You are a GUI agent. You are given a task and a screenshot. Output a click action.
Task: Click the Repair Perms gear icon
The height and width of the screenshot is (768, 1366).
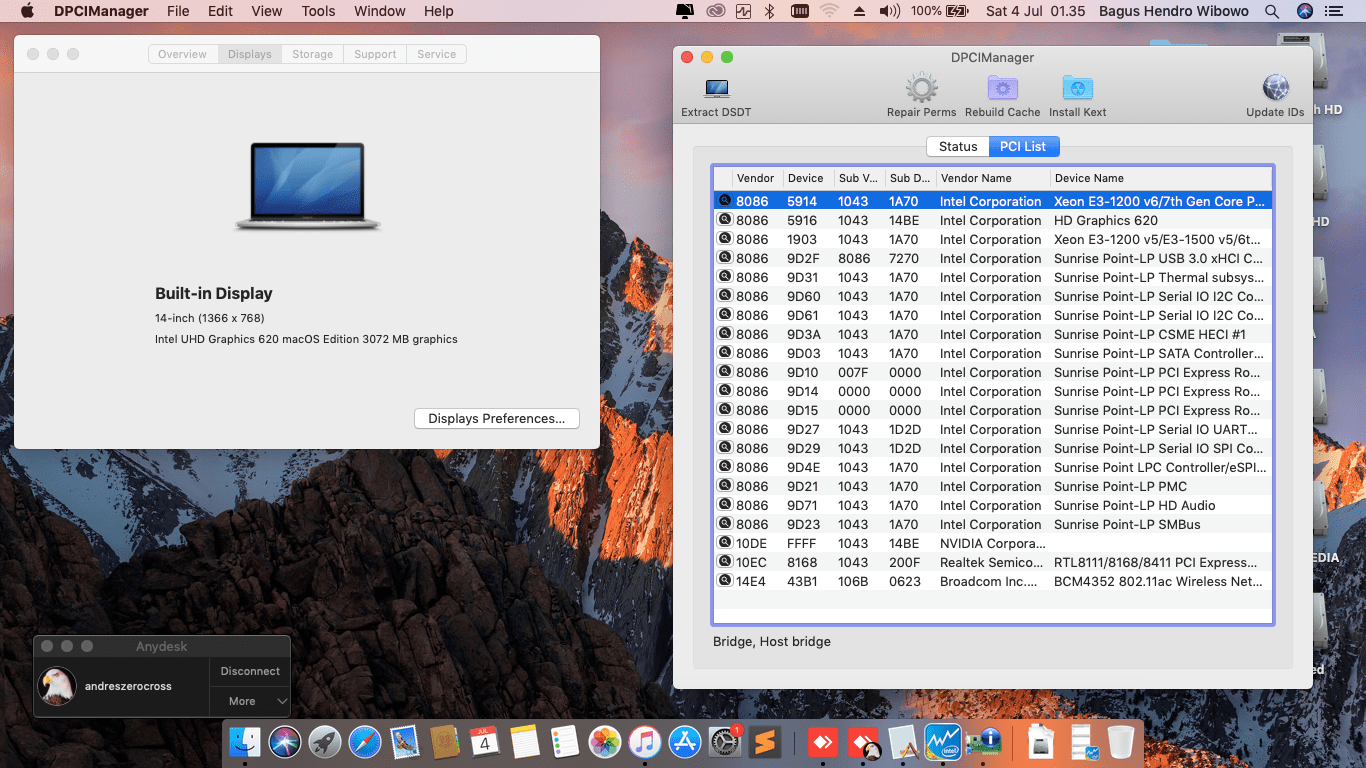[x=921, y=88]
